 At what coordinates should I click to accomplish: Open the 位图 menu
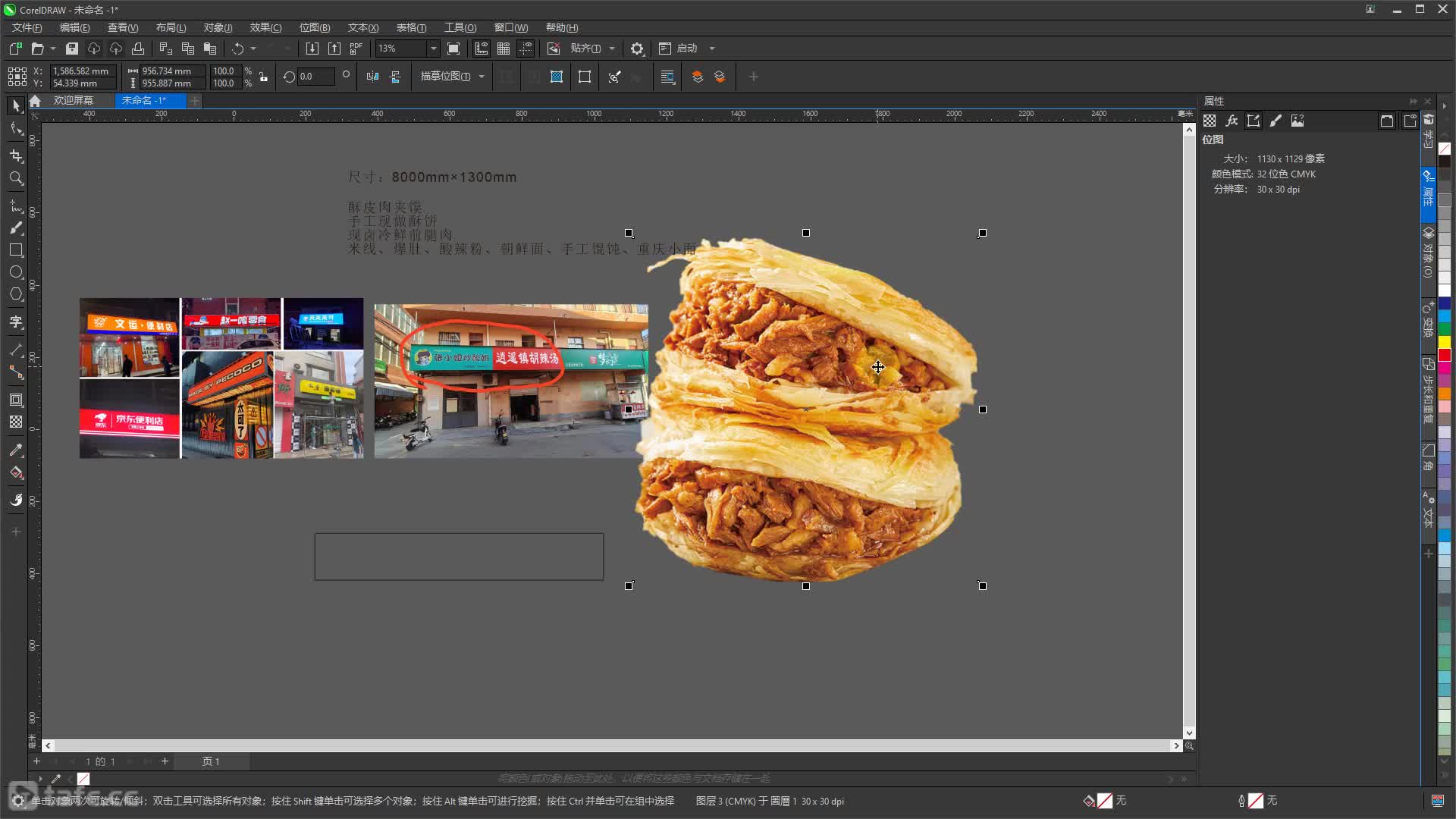[315, 27]
